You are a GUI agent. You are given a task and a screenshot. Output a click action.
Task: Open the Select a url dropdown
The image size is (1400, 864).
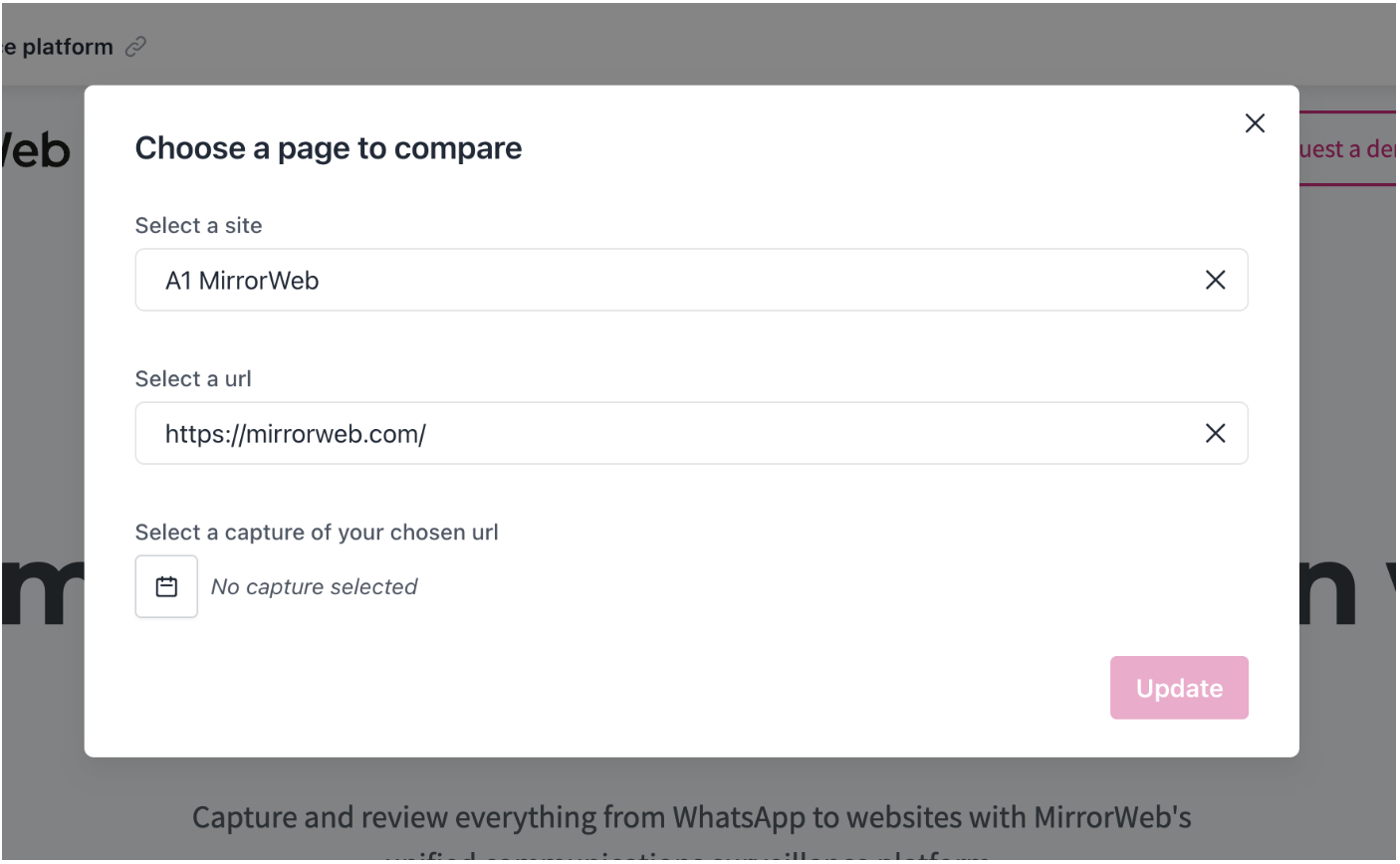click(691, 433)
